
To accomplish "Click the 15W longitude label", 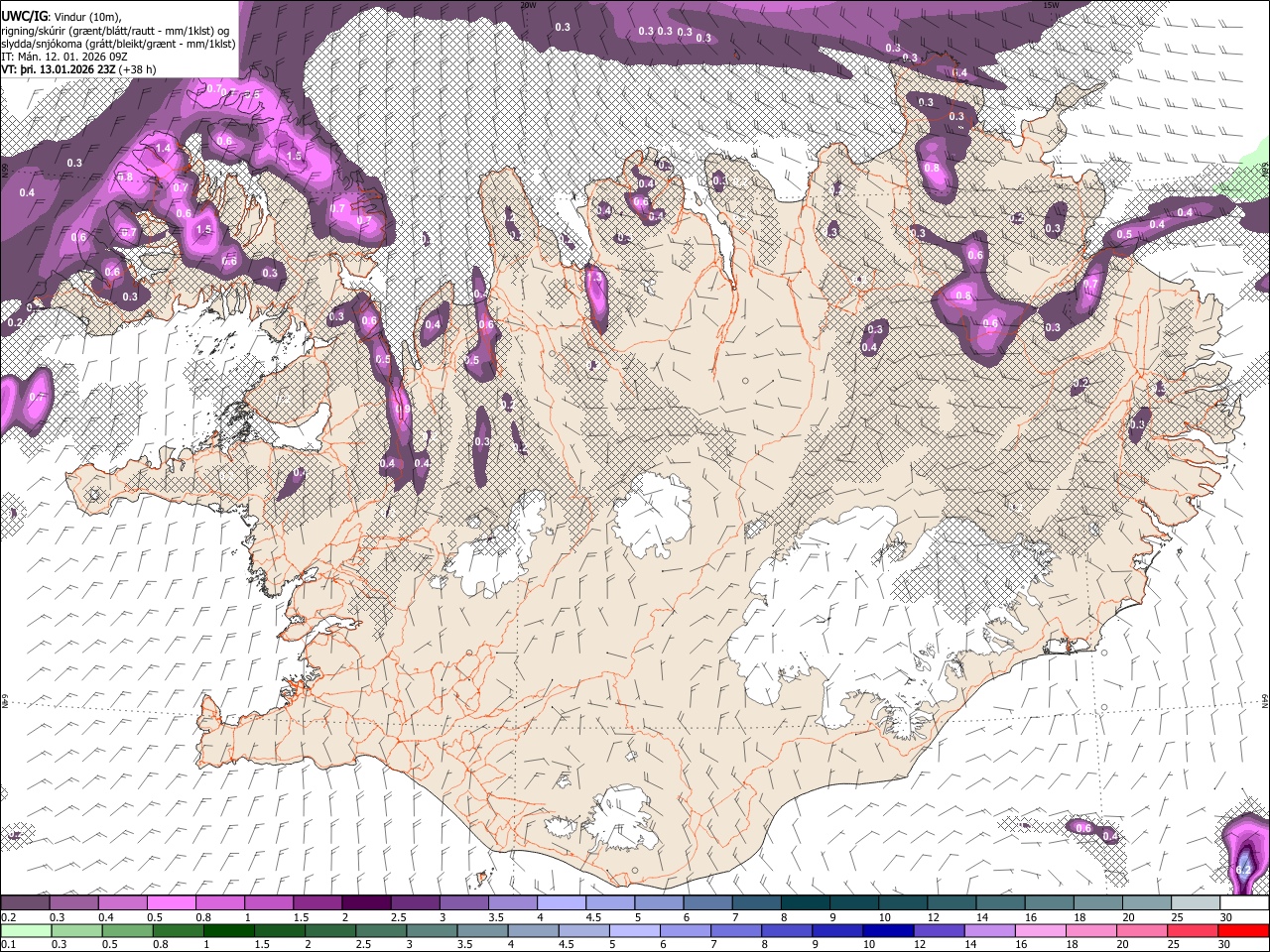I will [x=1052, y=5].
